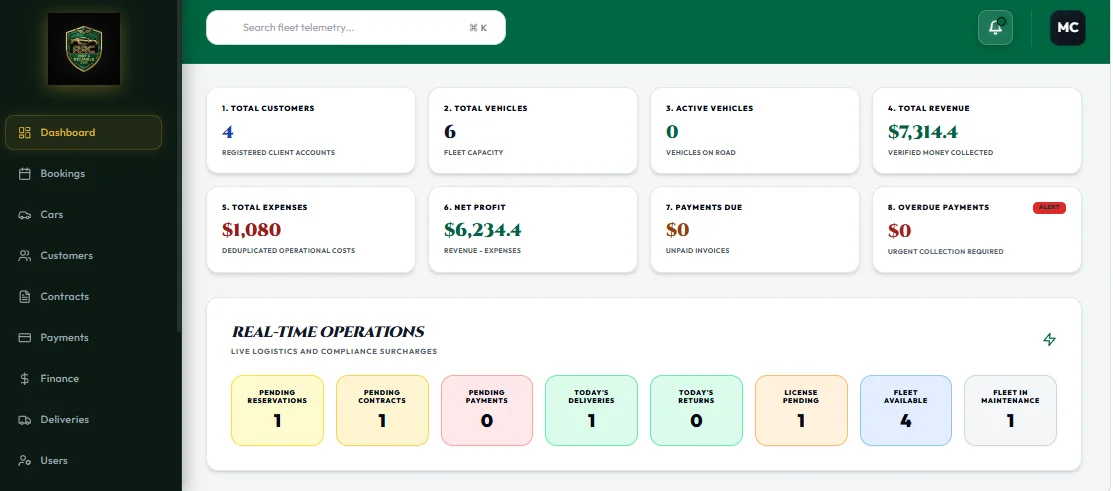
Task: Click 'Deduplicated operational costs' caption
Action: pos(288,250)
